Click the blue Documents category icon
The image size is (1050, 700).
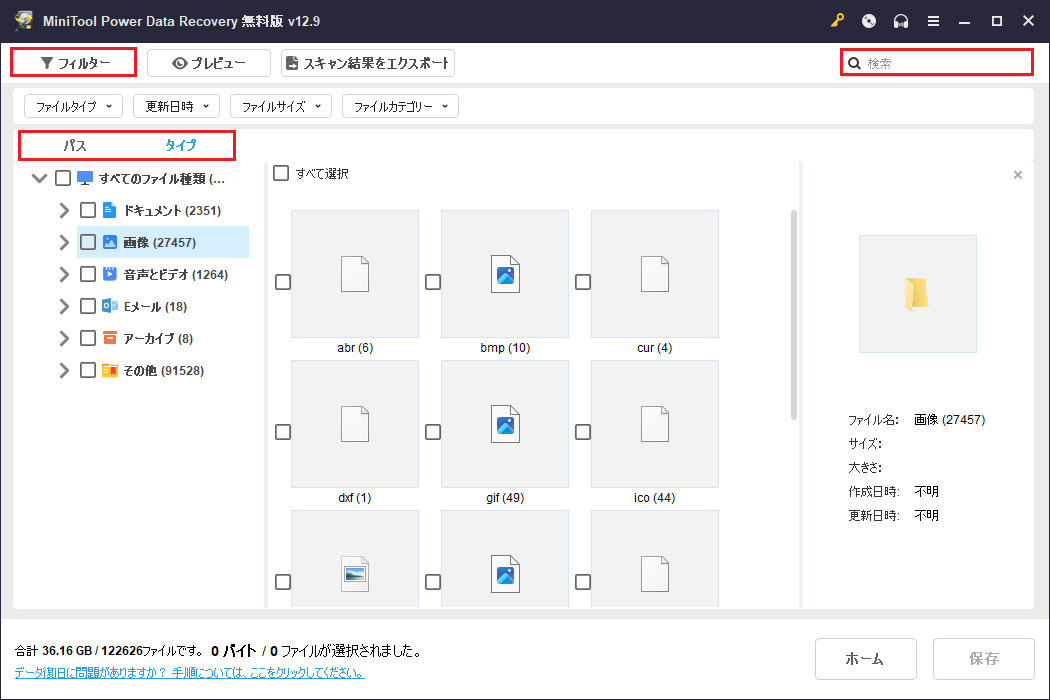pos(110,210)
